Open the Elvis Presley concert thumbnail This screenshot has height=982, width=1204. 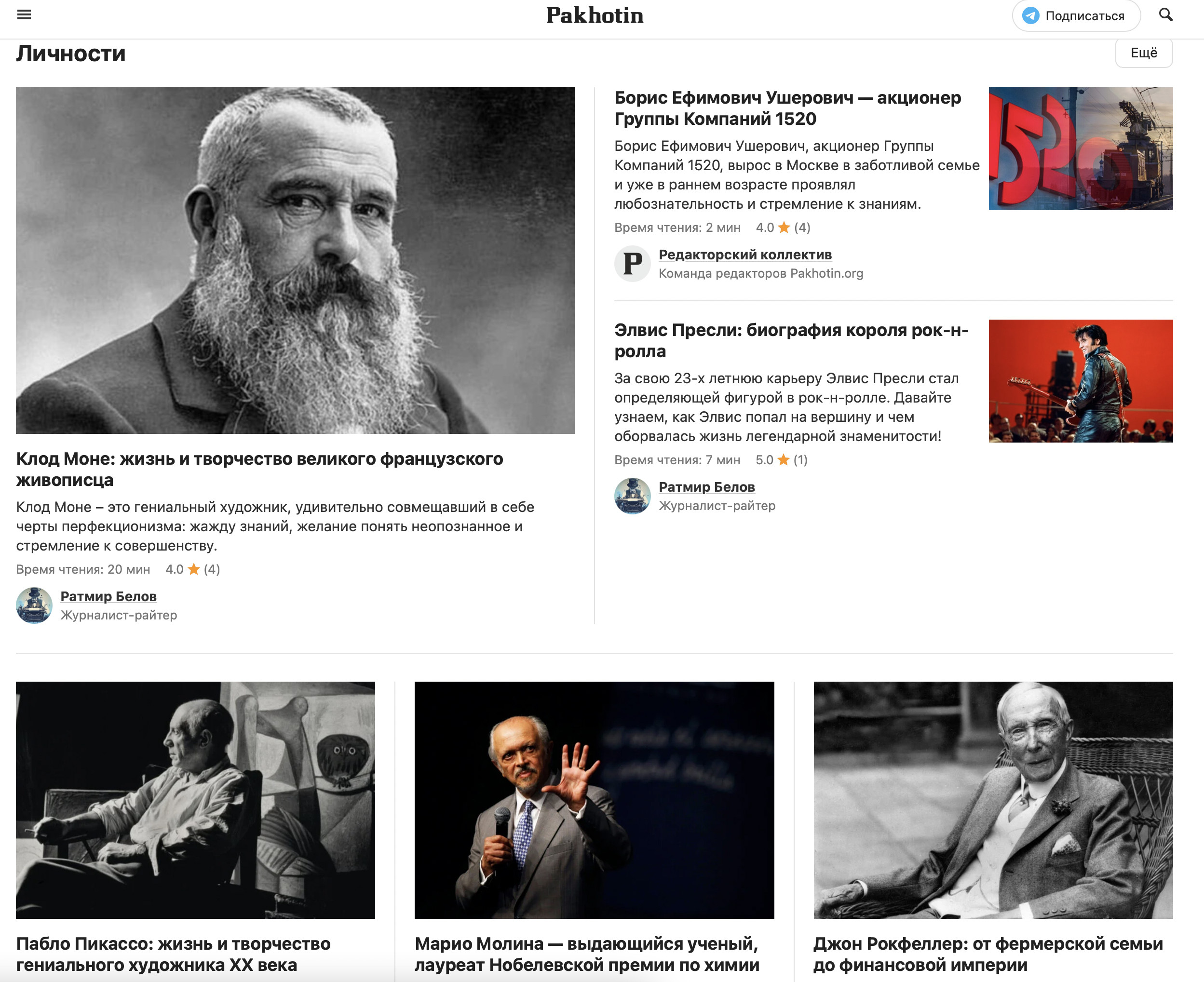pos(1081,381)
